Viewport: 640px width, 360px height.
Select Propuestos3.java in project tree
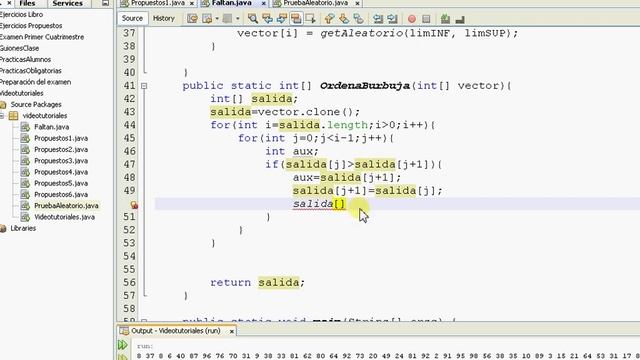(61, 161)
